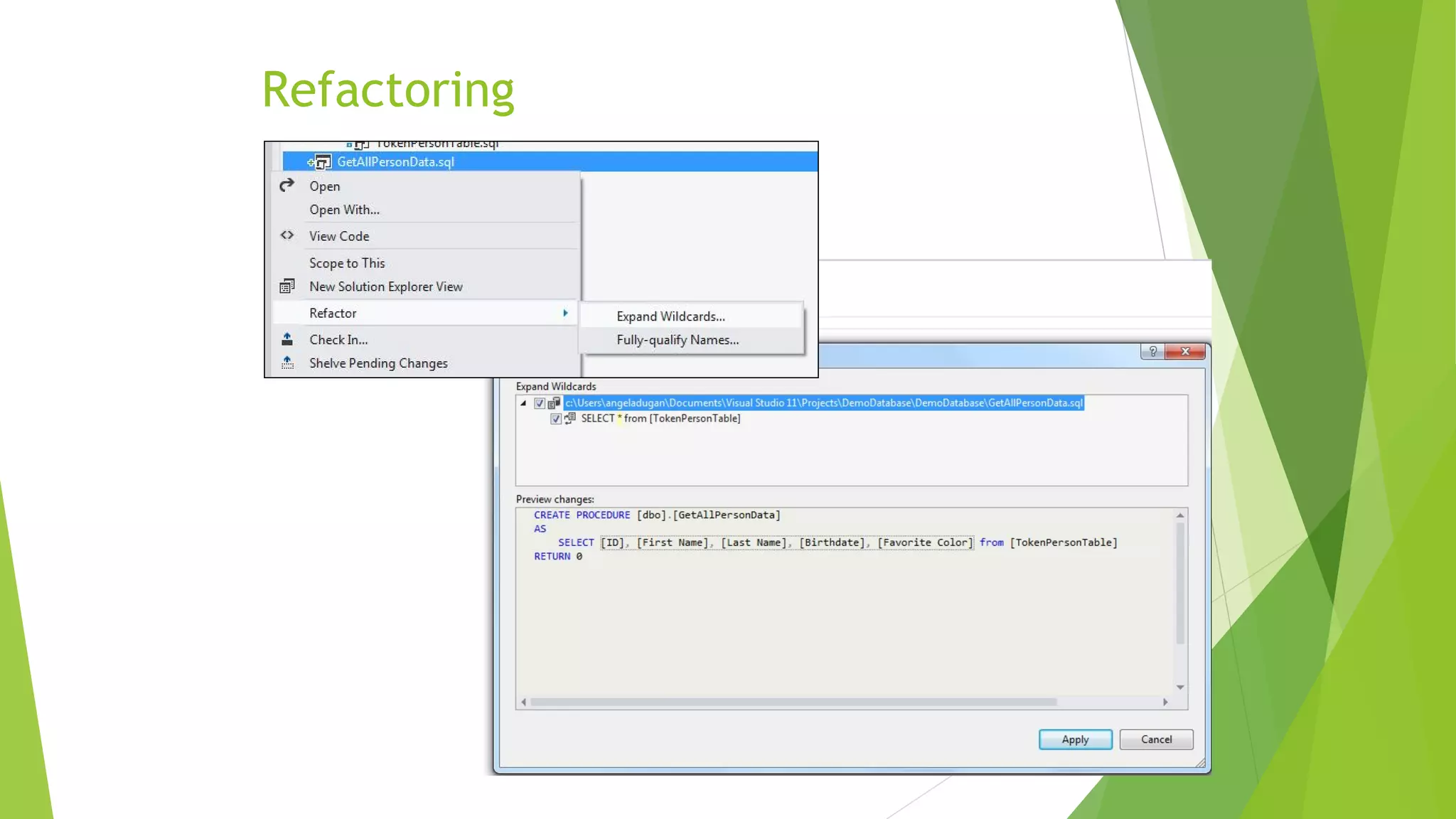Select Shelve Pending Changes entry
Image resolution: width=1456 pixels, height=819 pixels.
point(378,363)
